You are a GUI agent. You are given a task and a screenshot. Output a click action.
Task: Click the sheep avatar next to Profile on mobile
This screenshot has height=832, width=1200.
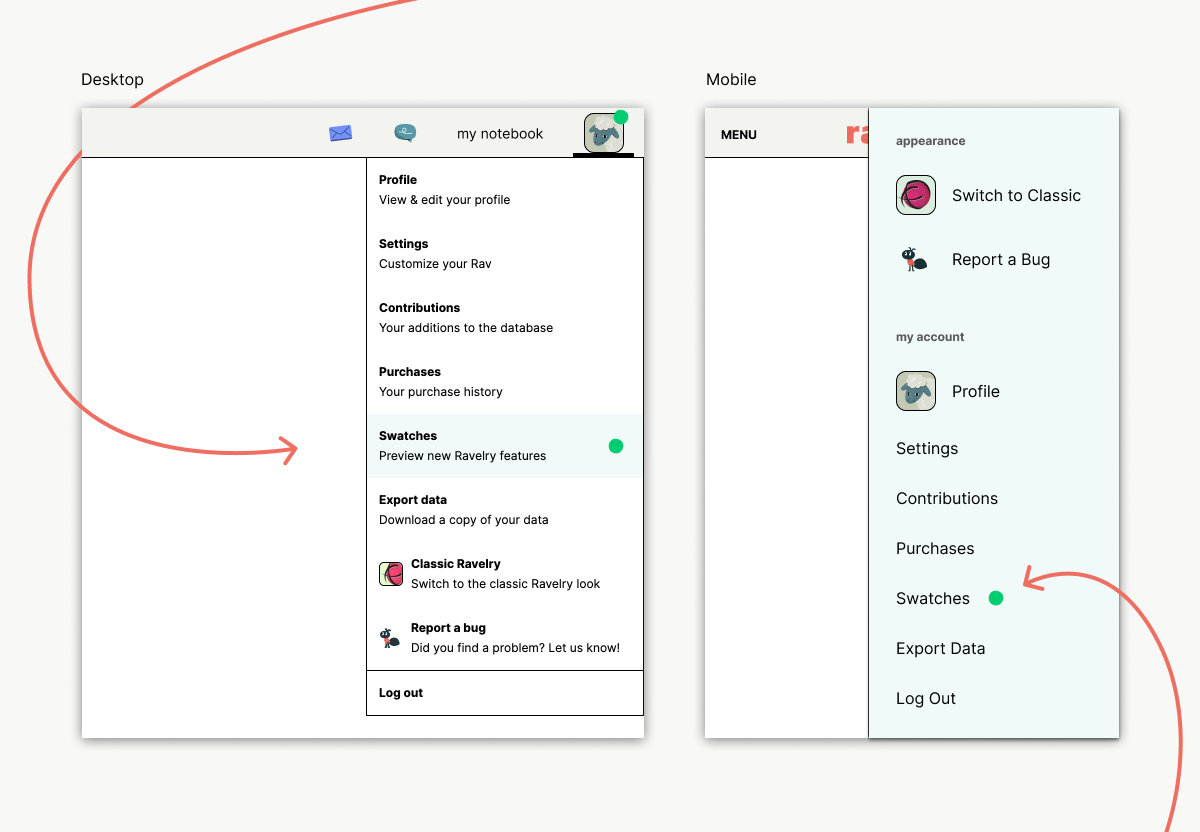[x=915, y=391]
